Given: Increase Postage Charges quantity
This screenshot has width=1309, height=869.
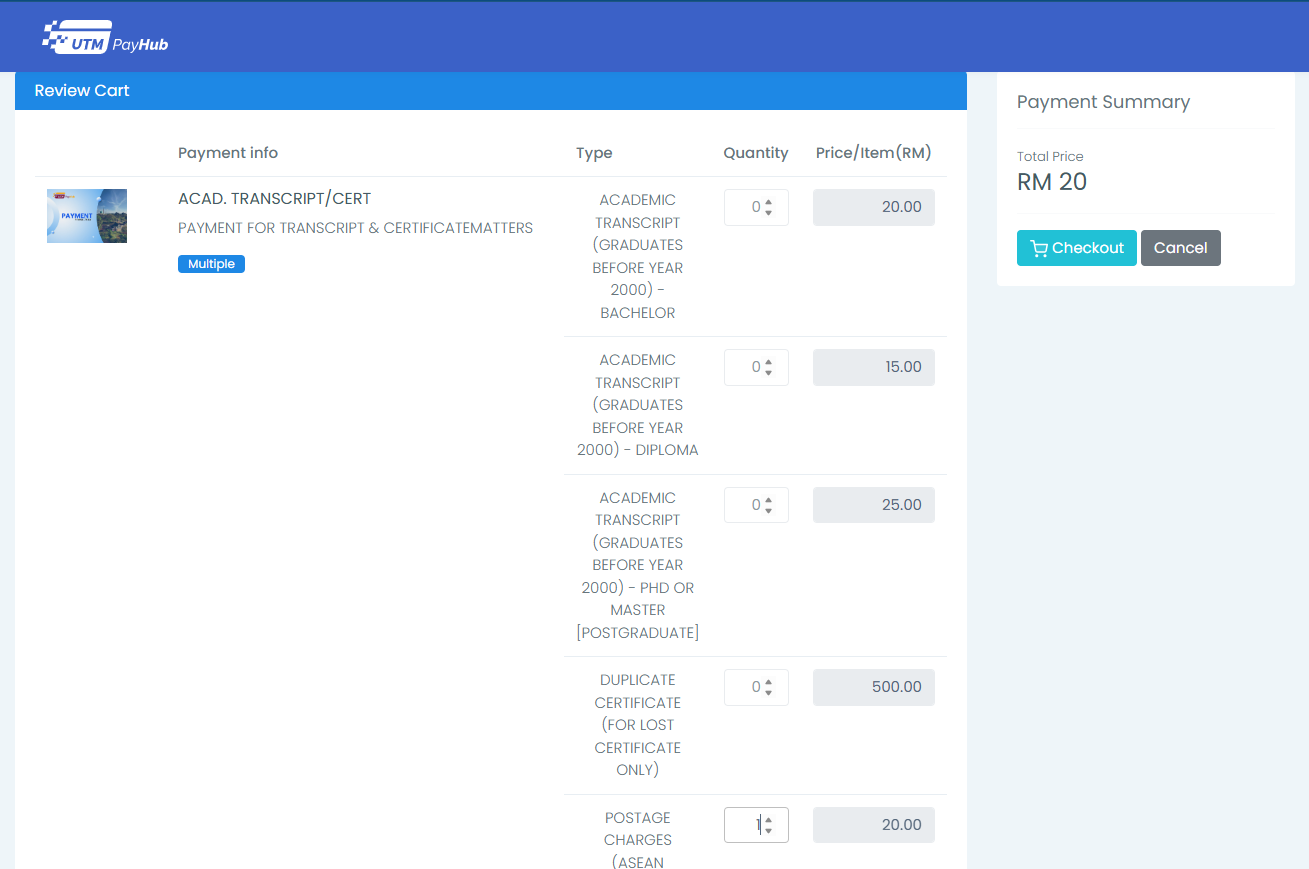Looking at the screenshot, I should 768,820.
